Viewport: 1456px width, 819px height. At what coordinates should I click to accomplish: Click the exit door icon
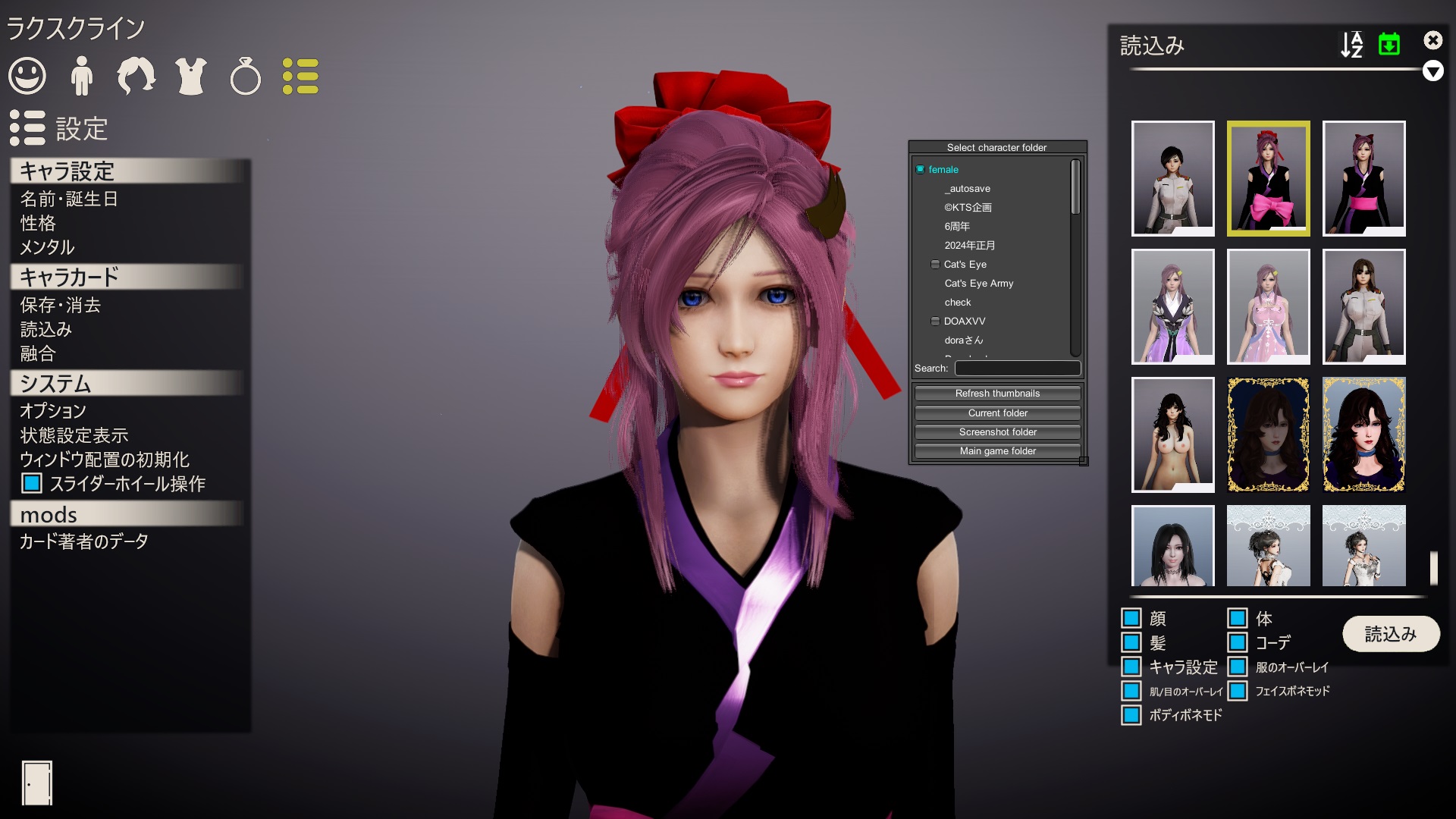tap(37, 783)
